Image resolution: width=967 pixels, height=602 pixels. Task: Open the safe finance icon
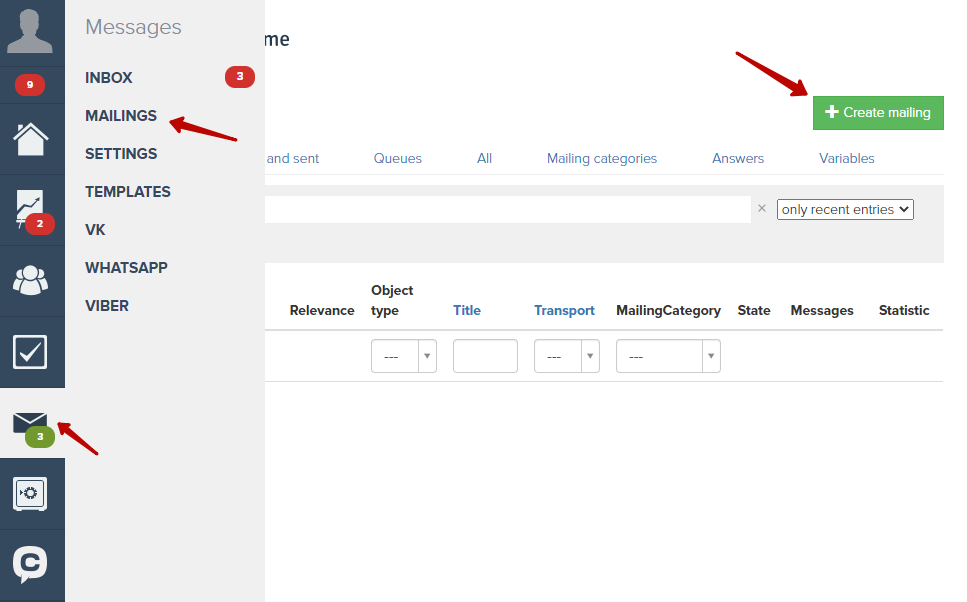[30, 494]
